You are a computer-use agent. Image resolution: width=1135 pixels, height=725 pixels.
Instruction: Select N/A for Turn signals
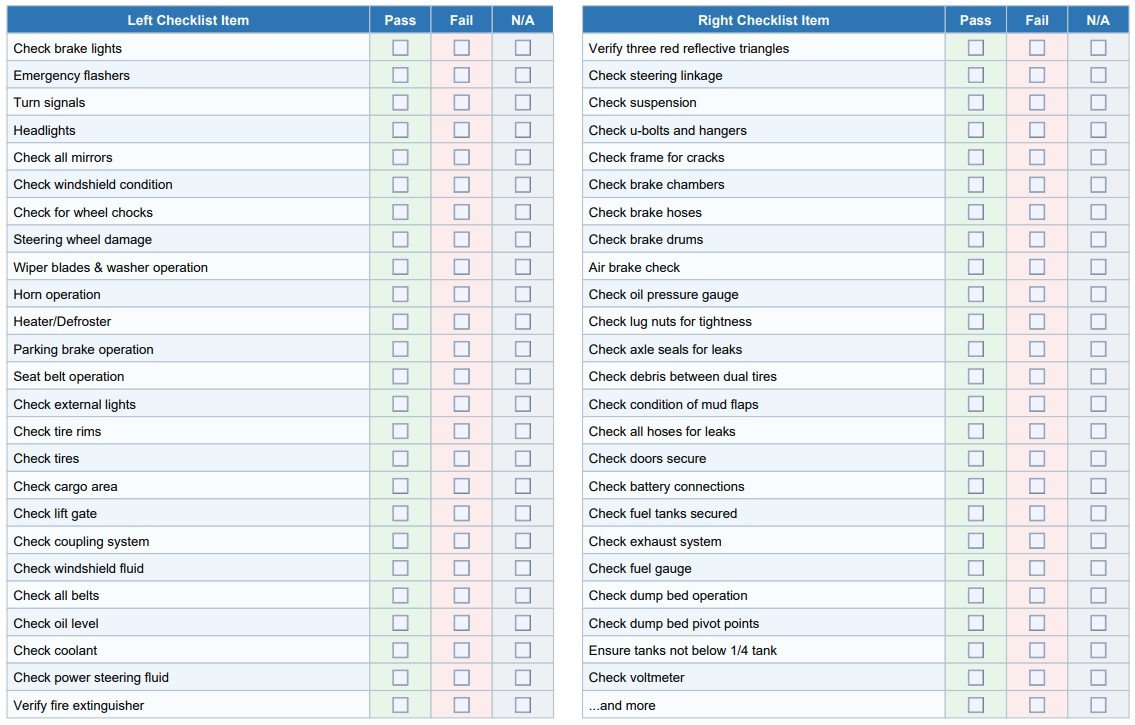(x=522, y=102)
